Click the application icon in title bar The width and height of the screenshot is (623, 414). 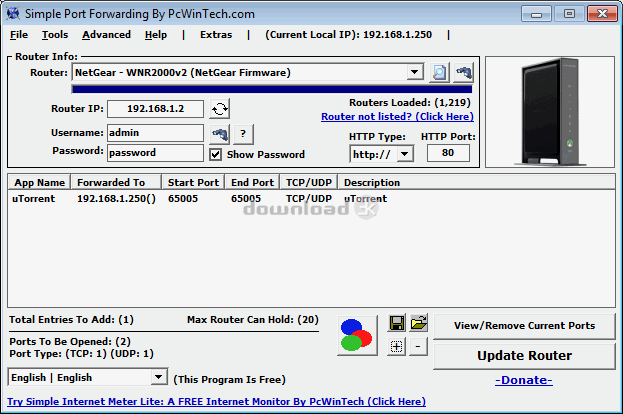(13, 14)
